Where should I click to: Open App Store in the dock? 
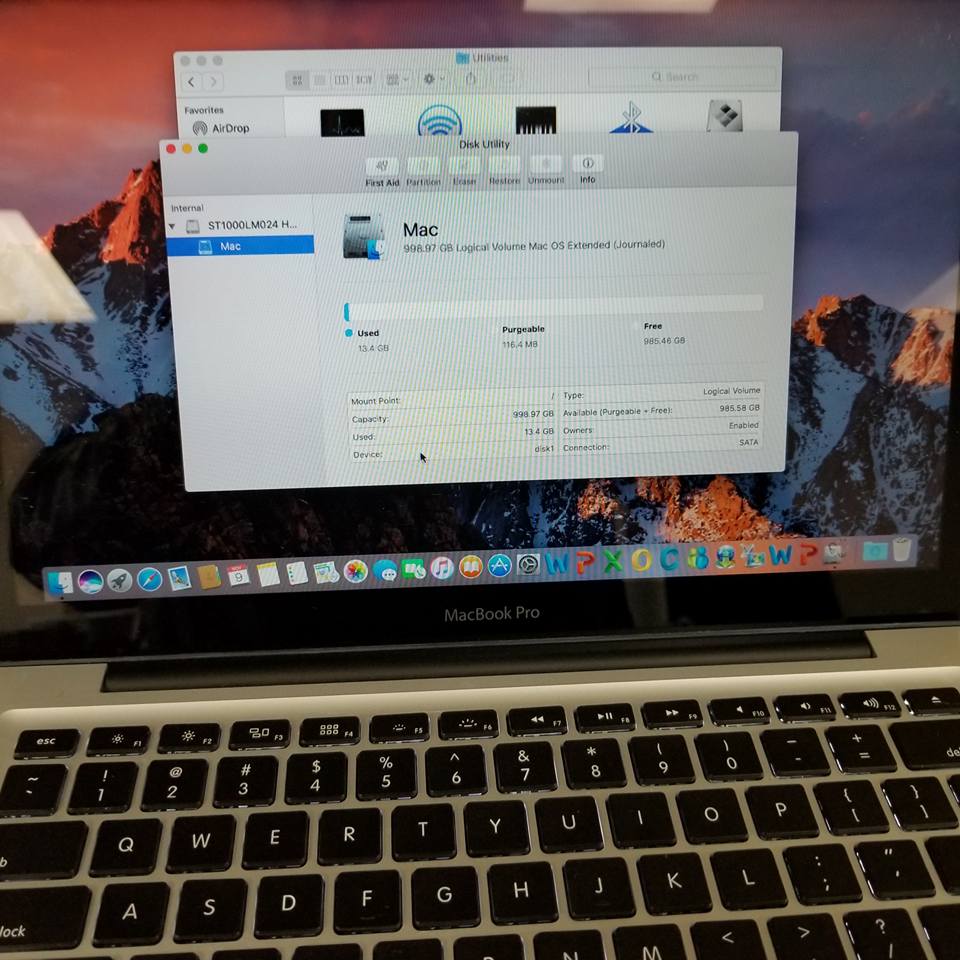click(x=499, y=566)
